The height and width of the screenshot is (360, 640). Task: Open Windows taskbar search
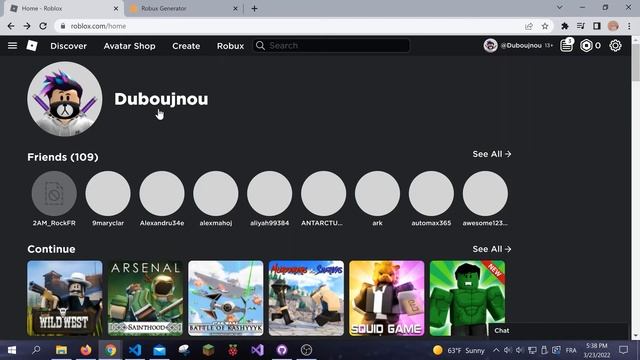36,350
